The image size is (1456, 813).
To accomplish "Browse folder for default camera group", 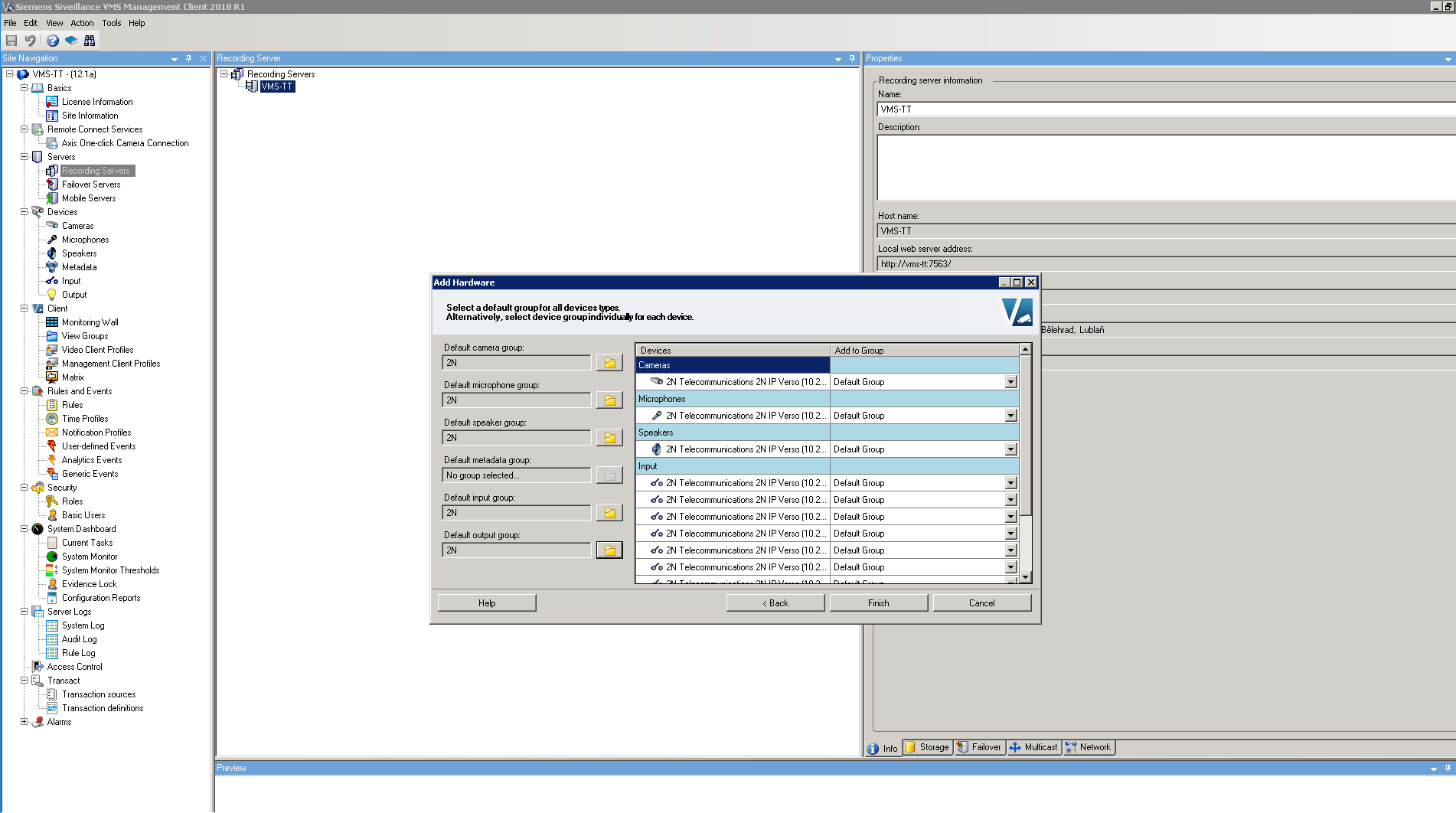I will pyautogui.click(x=609, y=363).
